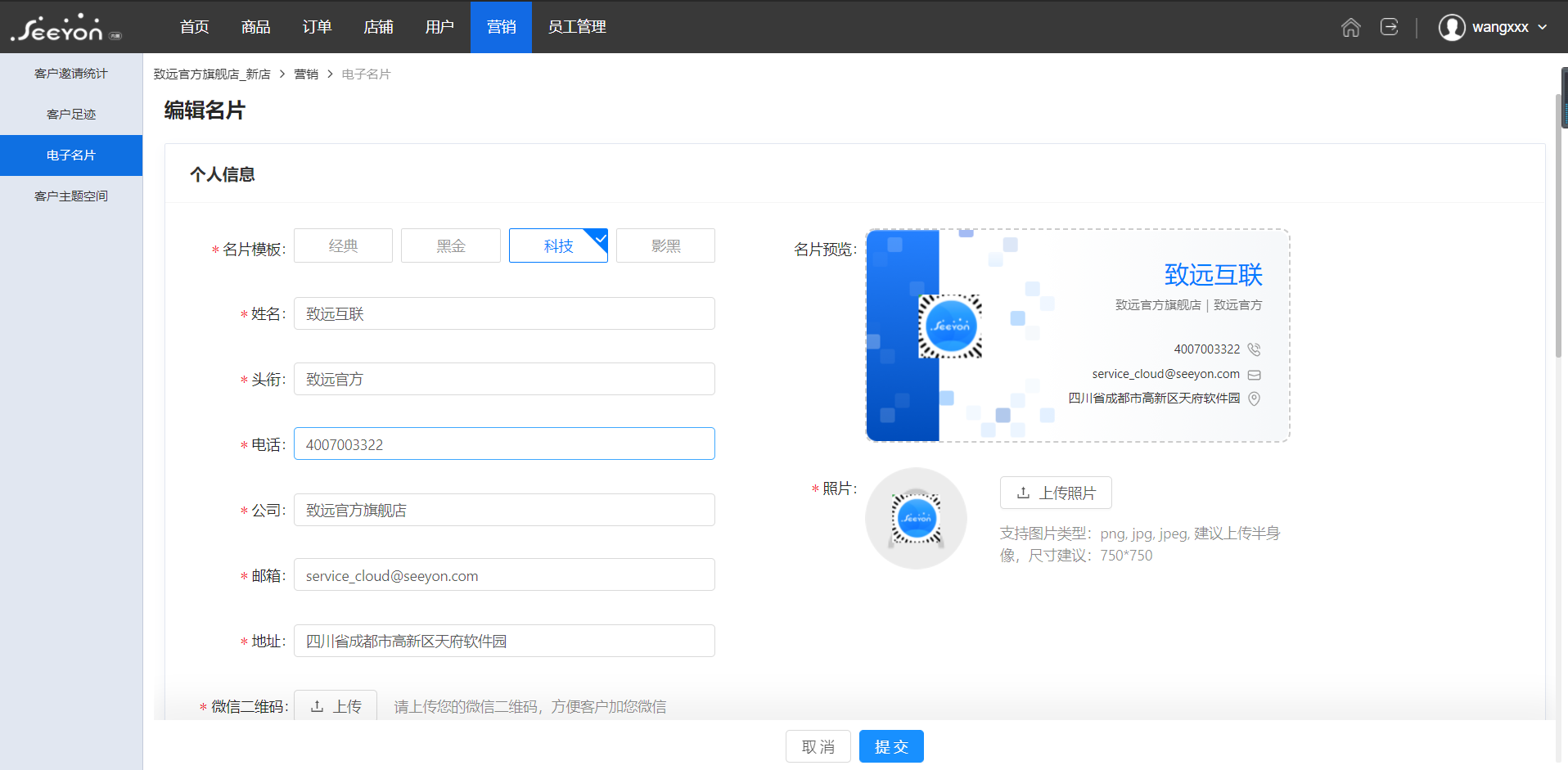Click the 致远互联 name on card preview
1568x770 pixels.
[x=1214, y=275]
